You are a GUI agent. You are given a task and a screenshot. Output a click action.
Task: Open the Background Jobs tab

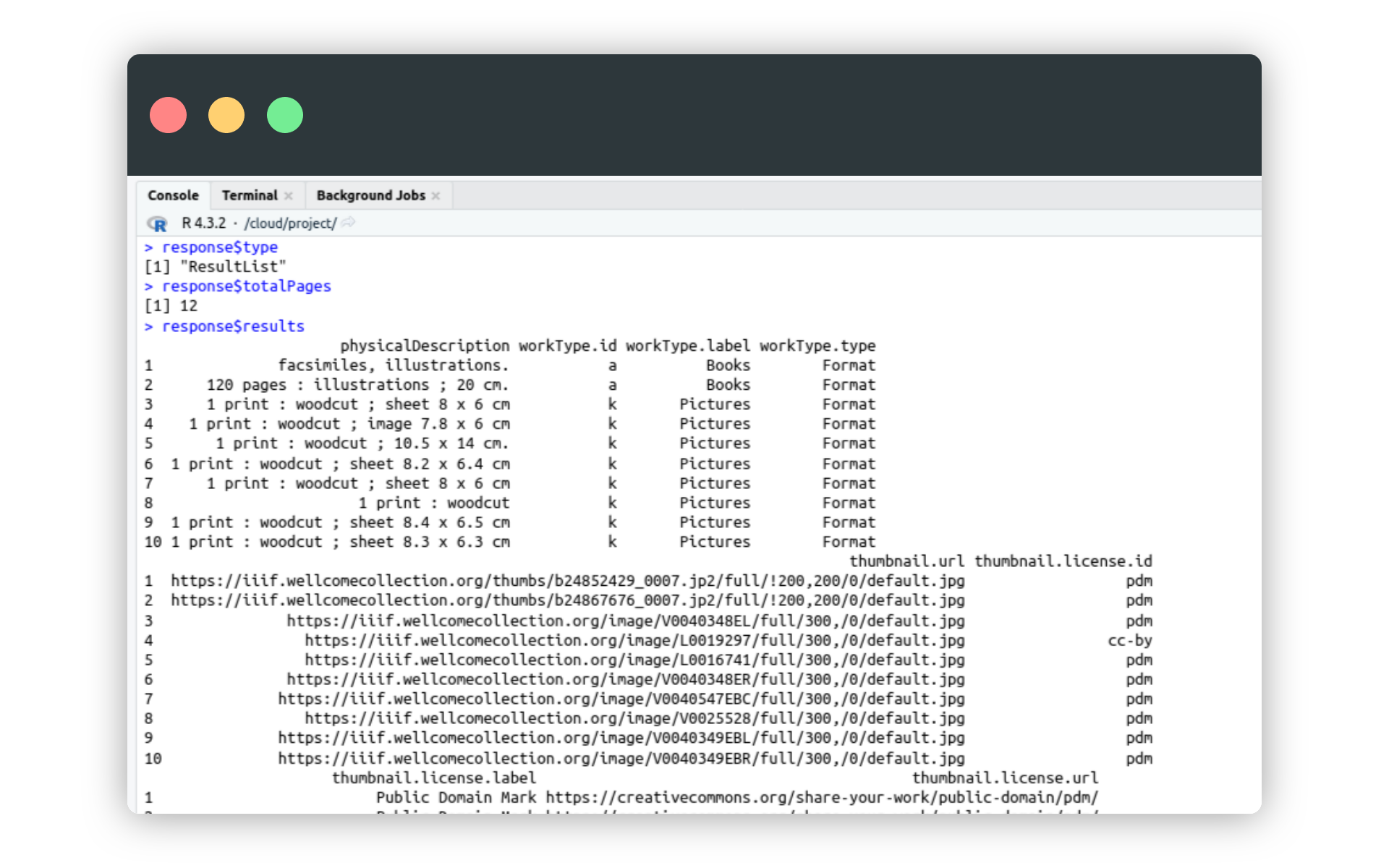(370, 195)
